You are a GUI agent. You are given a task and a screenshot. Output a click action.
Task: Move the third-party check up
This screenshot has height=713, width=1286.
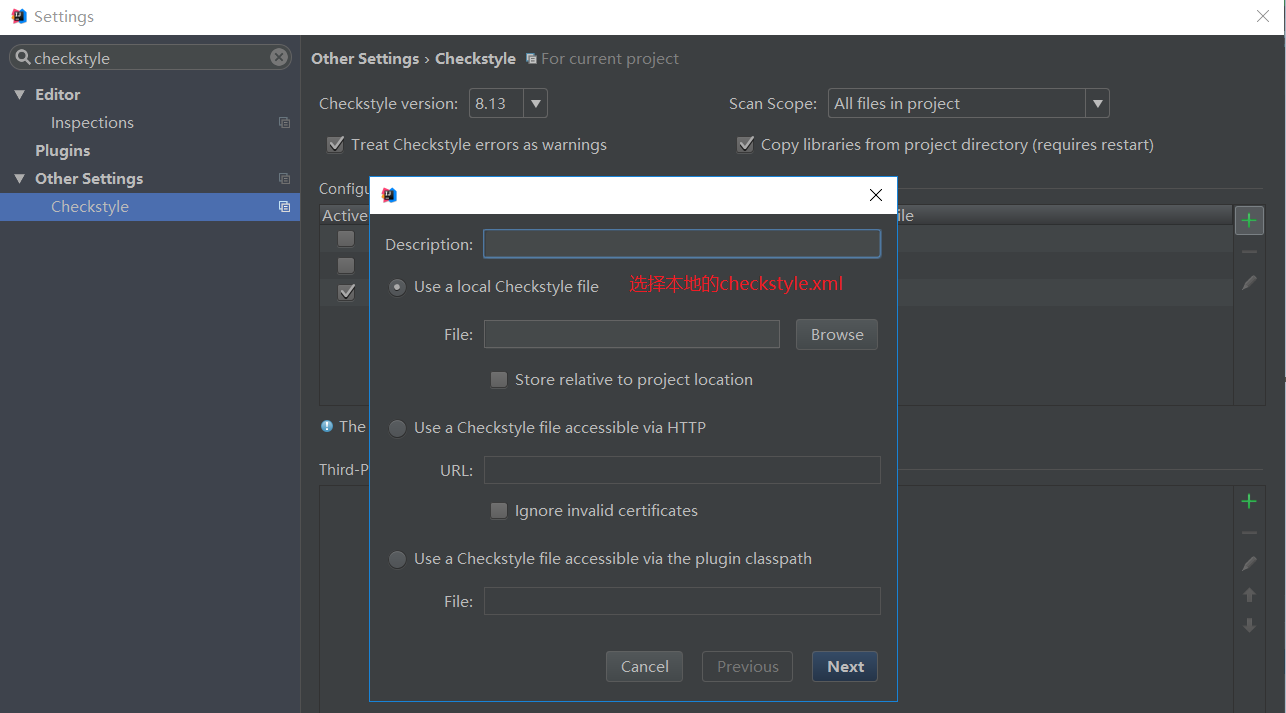pyautogui.click(x=1249, y=595)
